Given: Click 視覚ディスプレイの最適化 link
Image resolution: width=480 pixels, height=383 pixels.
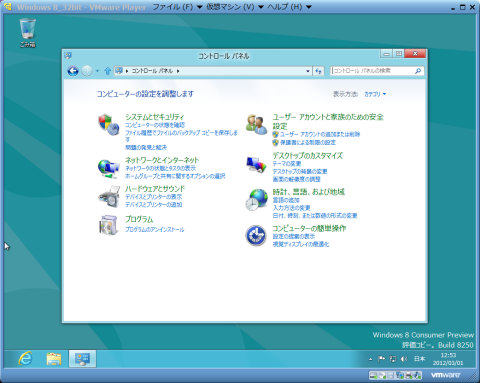Looking at the screenshot, I should (301, 244).
